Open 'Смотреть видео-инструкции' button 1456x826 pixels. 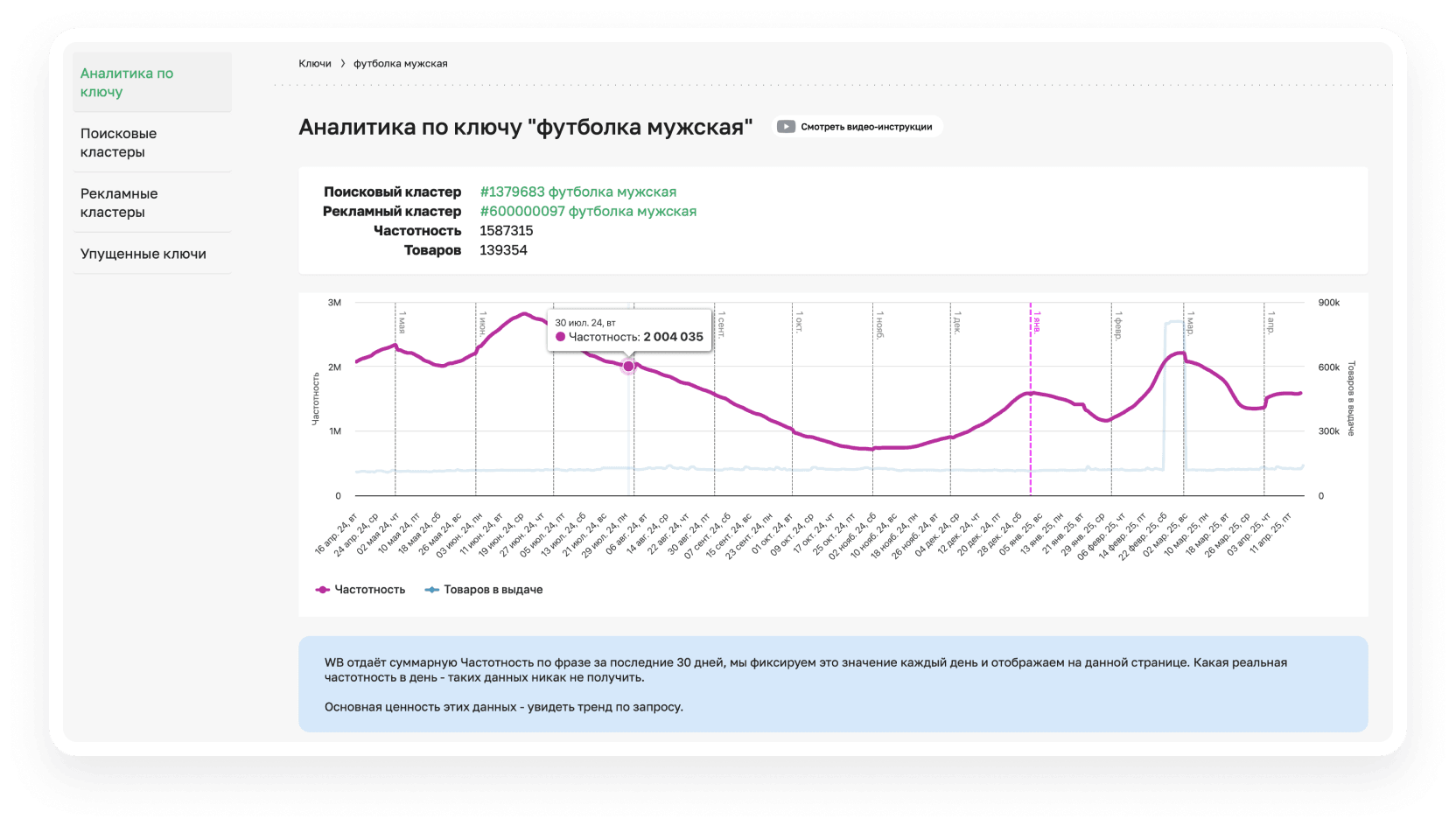865,127
